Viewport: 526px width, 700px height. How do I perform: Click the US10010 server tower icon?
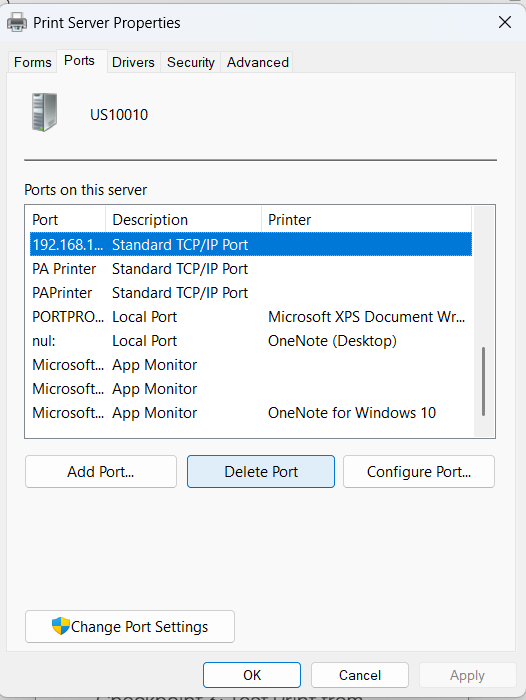tap(44, 112)
